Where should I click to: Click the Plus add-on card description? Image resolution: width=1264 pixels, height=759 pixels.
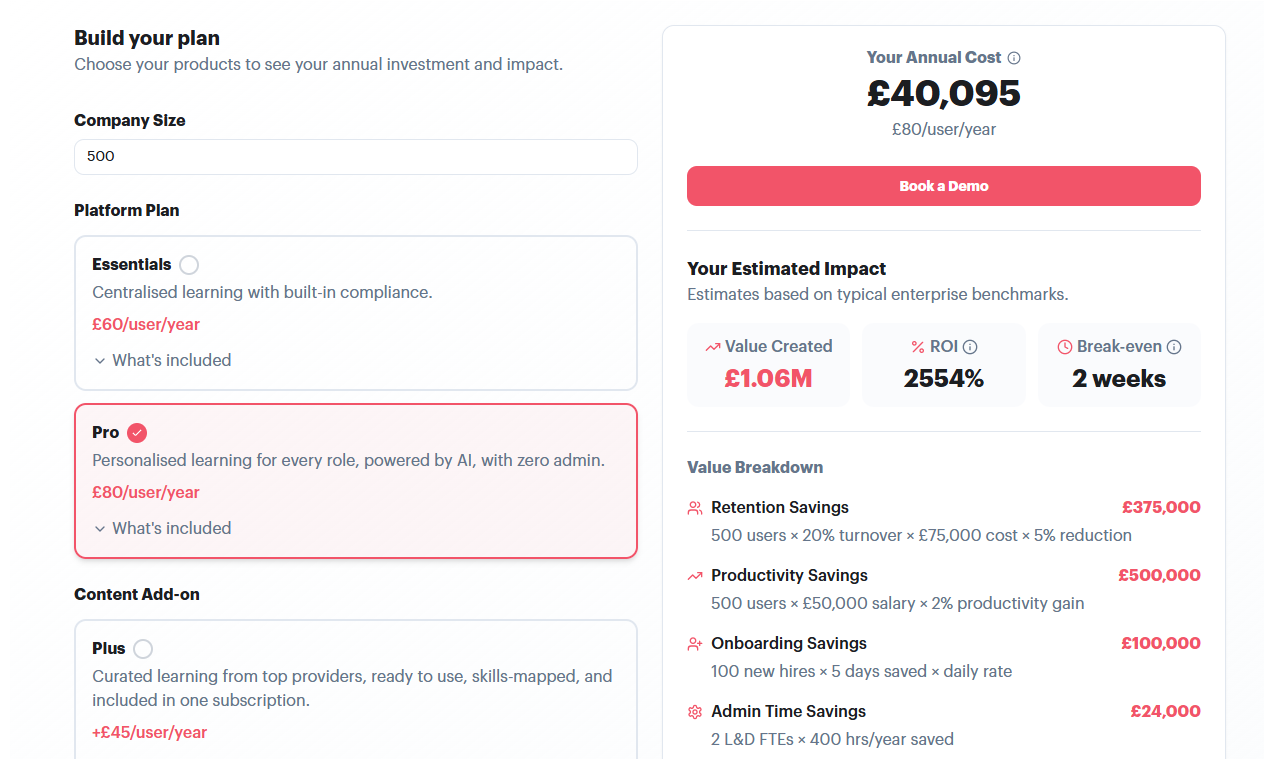[x=352, y=688]
